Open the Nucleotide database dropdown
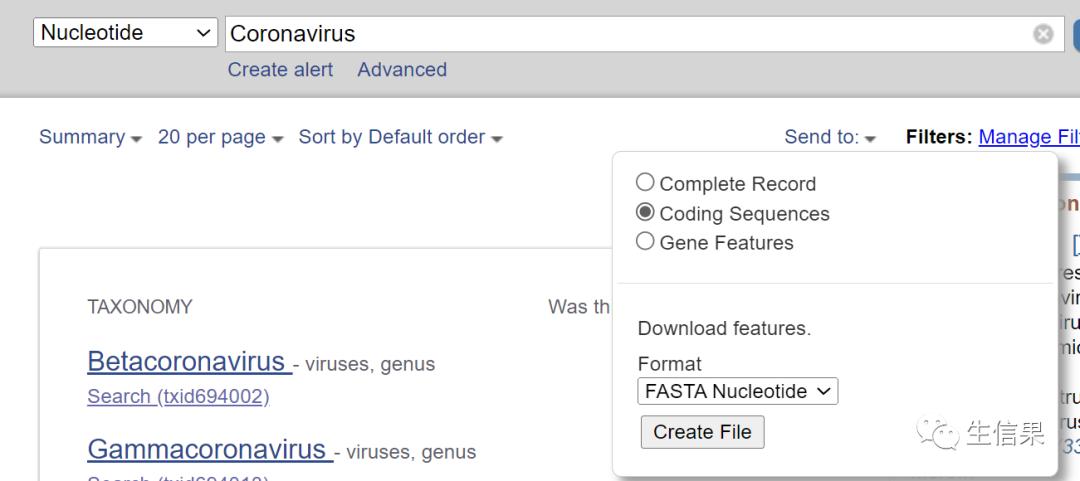The width and height of the screenshot is (1080, 481). click(x=126, y=33)
